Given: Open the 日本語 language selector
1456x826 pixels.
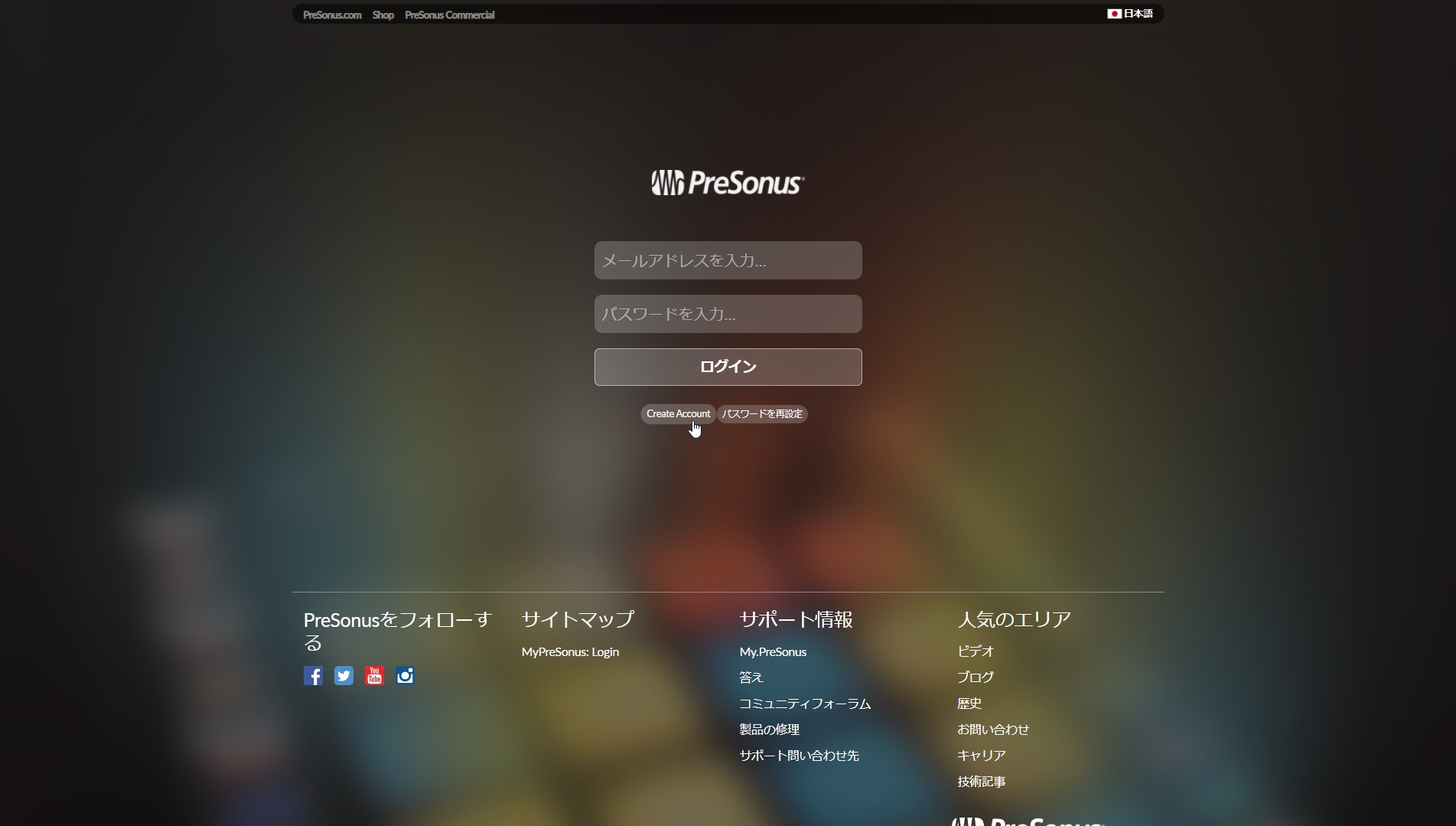Looking at the screenshot, I should click(1130, 14).
